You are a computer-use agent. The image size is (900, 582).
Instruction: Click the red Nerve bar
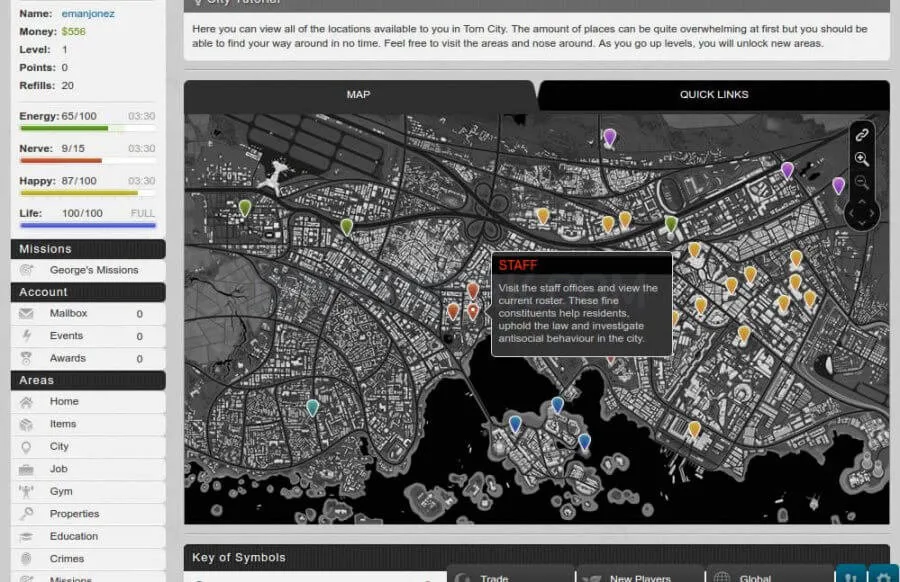tap(87, 161)
